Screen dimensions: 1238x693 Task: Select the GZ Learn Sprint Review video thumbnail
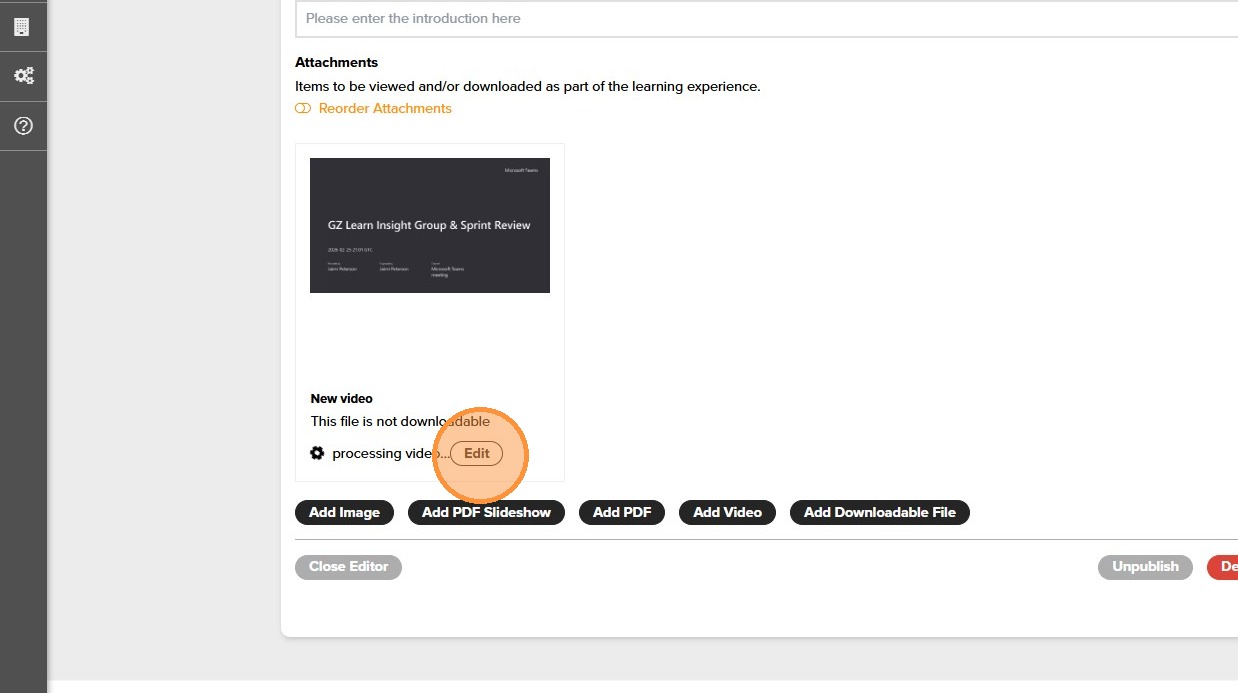pos(430,225)
